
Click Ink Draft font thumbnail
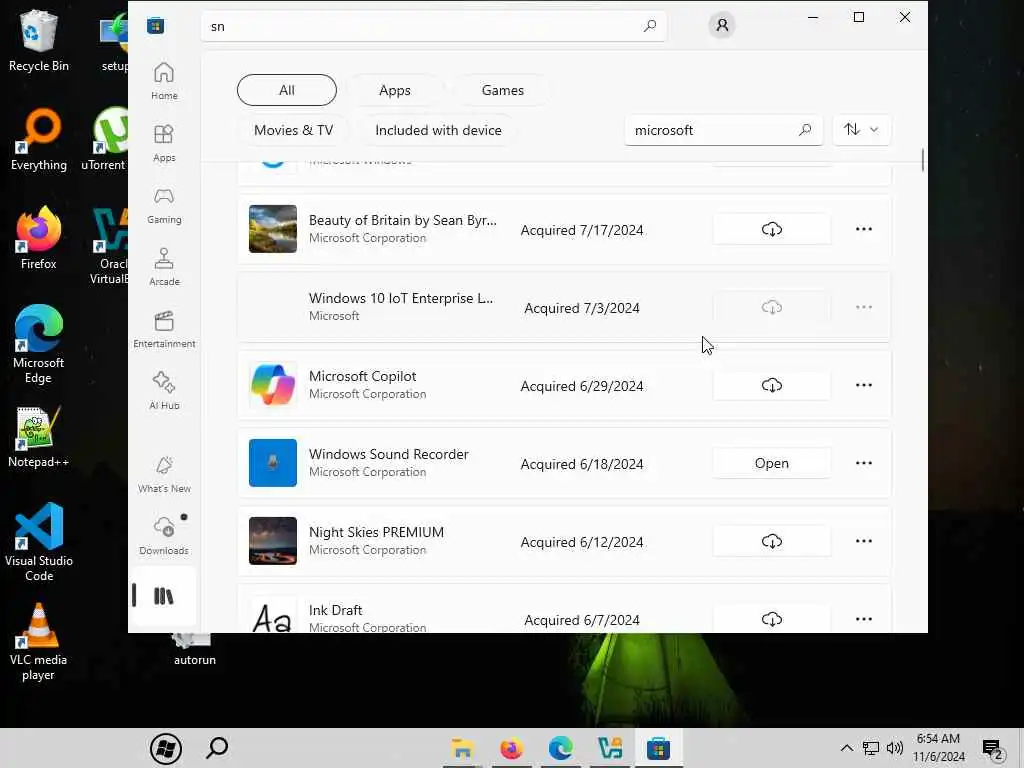pyautogui.click(x=273, y=617)
